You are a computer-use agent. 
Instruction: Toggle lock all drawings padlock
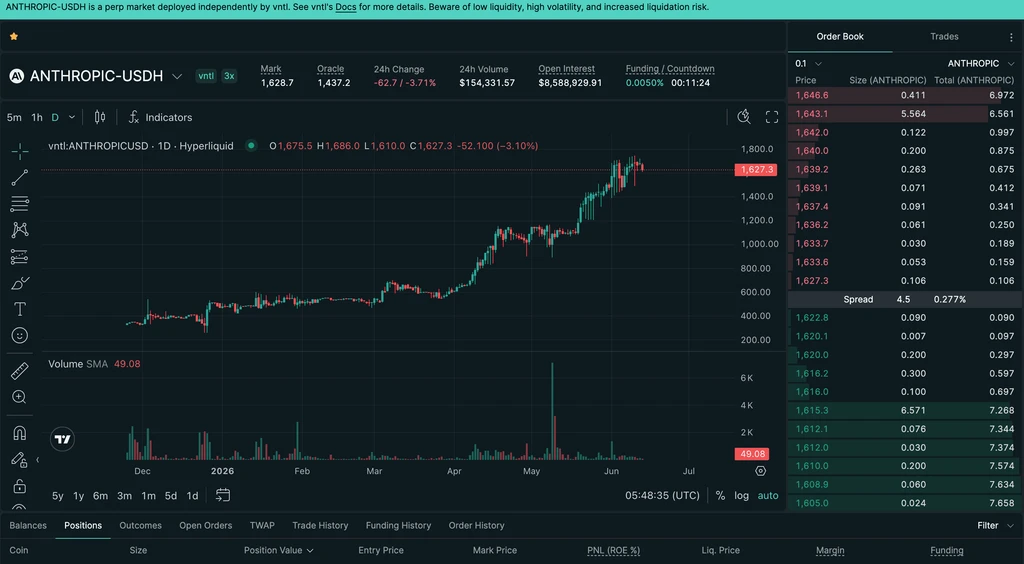20,486
